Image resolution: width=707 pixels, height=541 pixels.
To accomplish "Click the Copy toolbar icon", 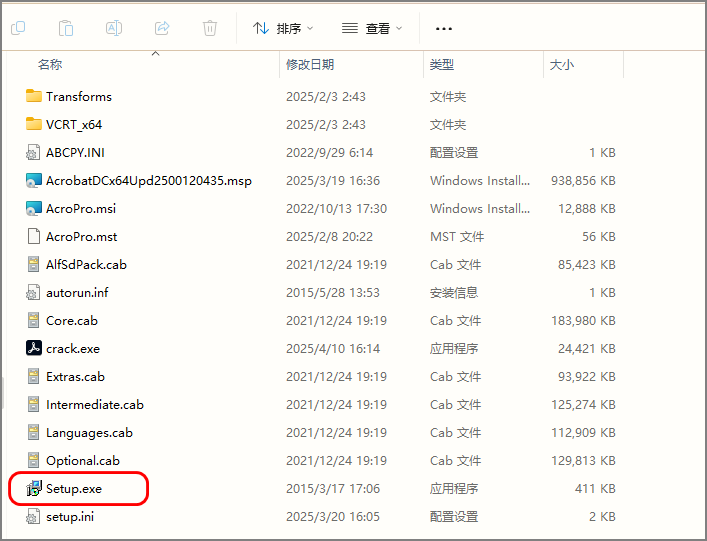I will click(18, 28).
